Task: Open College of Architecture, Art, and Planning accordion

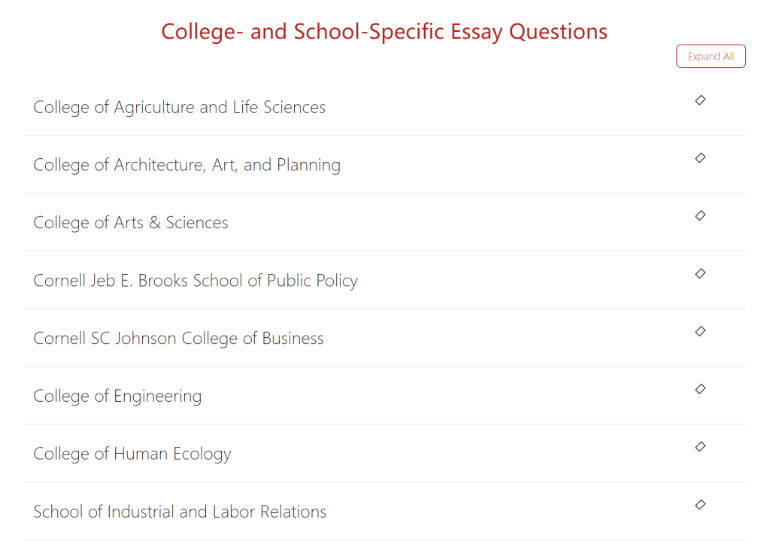Action: click(186, 165)
